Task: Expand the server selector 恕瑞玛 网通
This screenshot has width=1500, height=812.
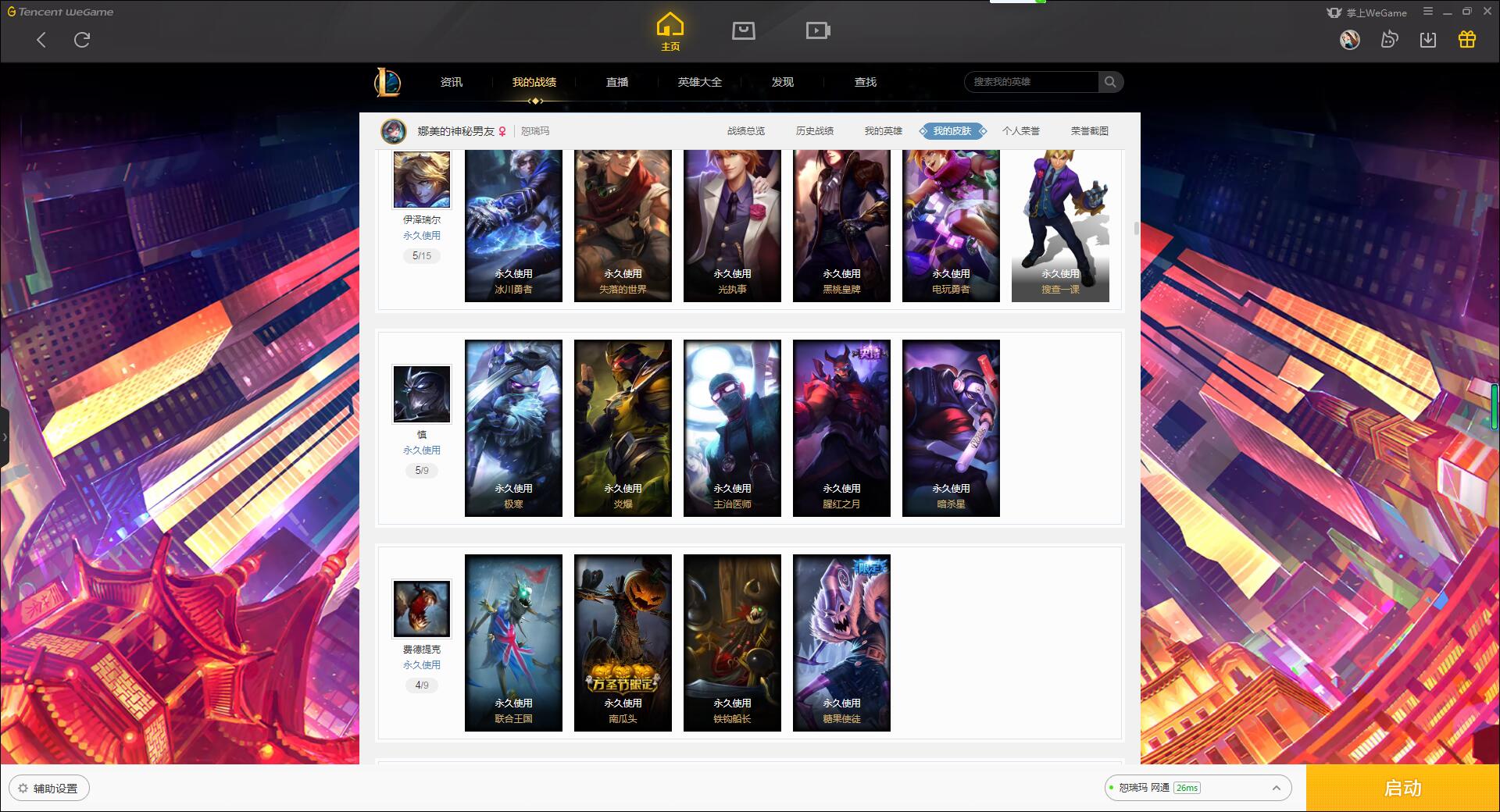Action: pyautogui.click(x=1198, y=788)
